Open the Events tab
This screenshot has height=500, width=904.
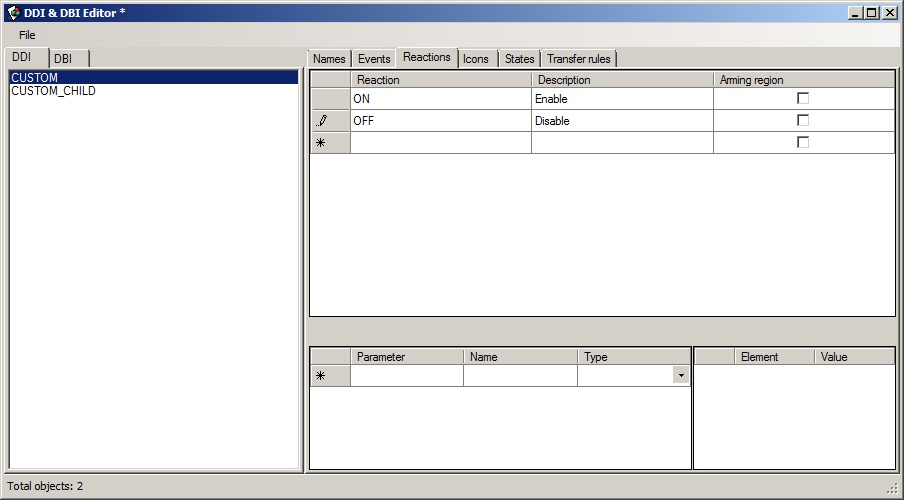[x=374, y=59]
